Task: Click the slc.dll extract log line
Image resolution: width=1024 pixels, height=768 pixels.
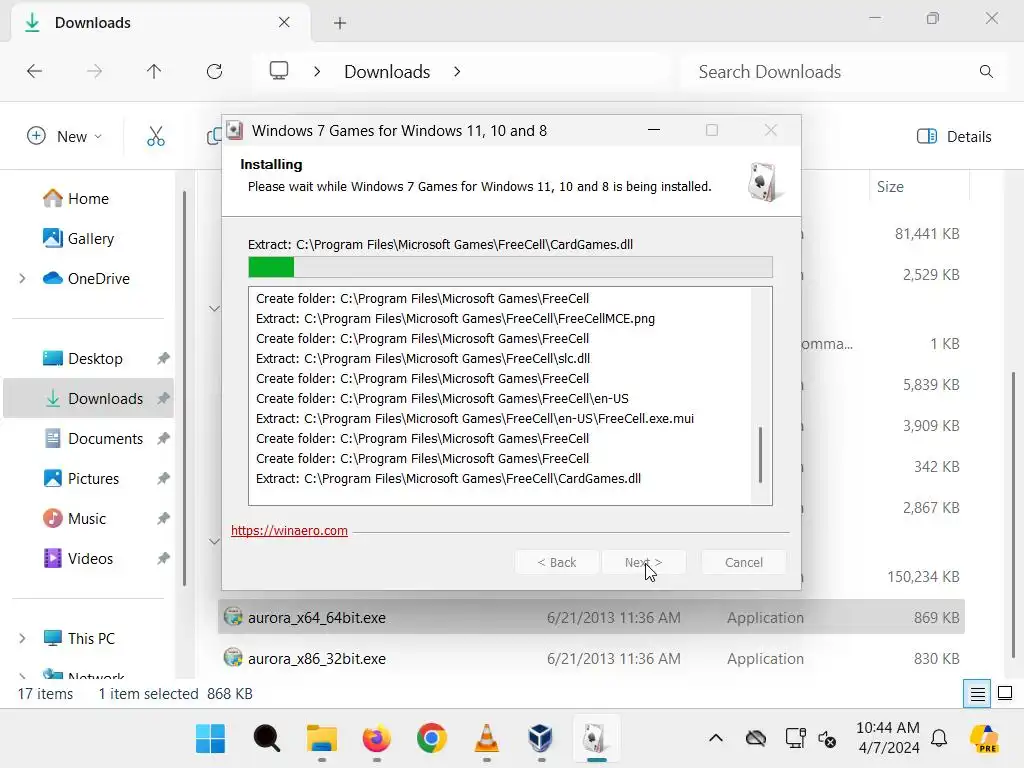Action: click(423, 358)
